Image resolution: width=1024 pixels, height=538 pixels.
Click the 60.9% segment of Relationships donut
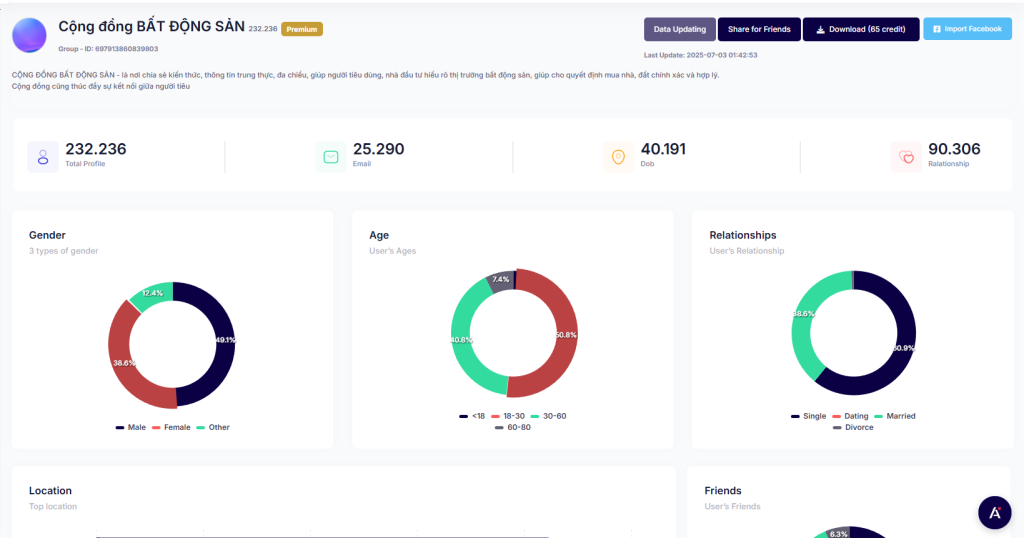click(x=904, y=348)
